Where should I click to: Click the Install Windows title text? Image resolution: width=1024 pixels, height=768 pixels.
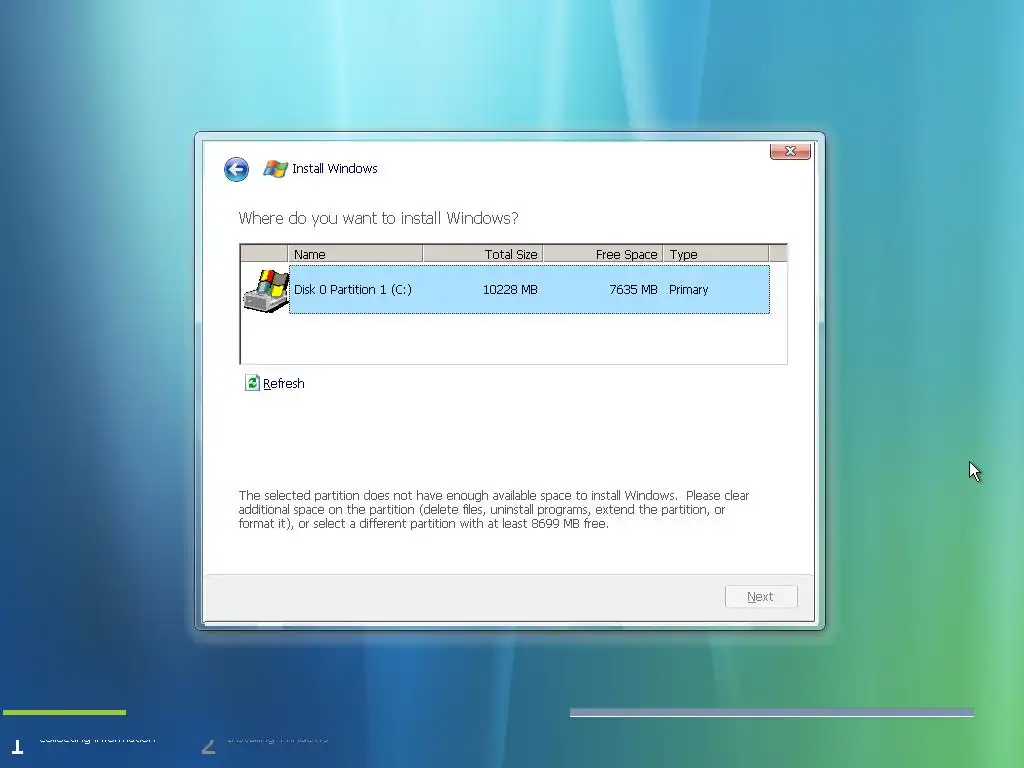[x=334, y=168]
